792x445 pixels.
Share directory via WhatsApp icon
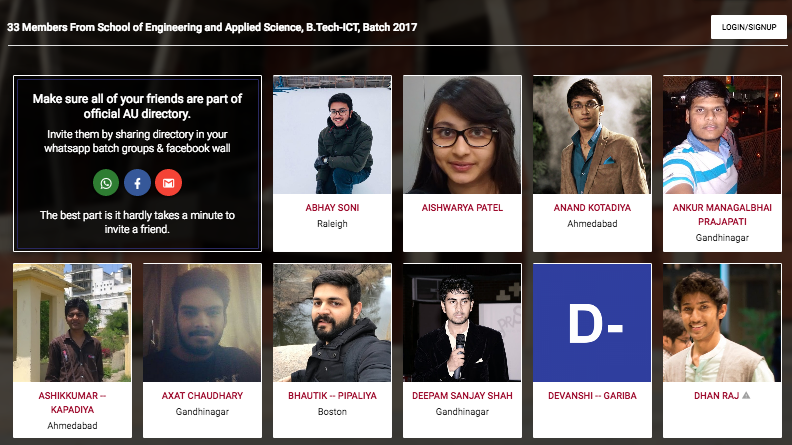[106, 183]
